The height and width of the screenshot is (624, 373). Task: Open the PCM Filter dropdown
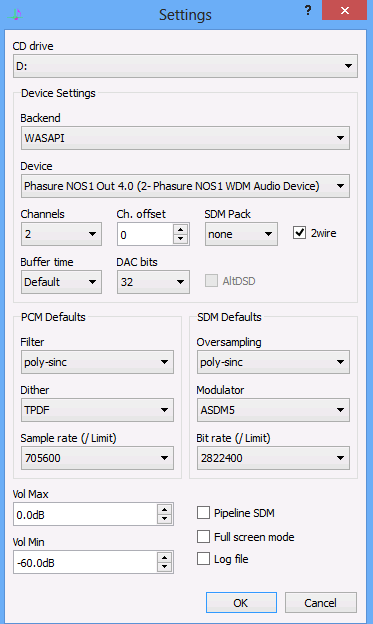(97, 362)
